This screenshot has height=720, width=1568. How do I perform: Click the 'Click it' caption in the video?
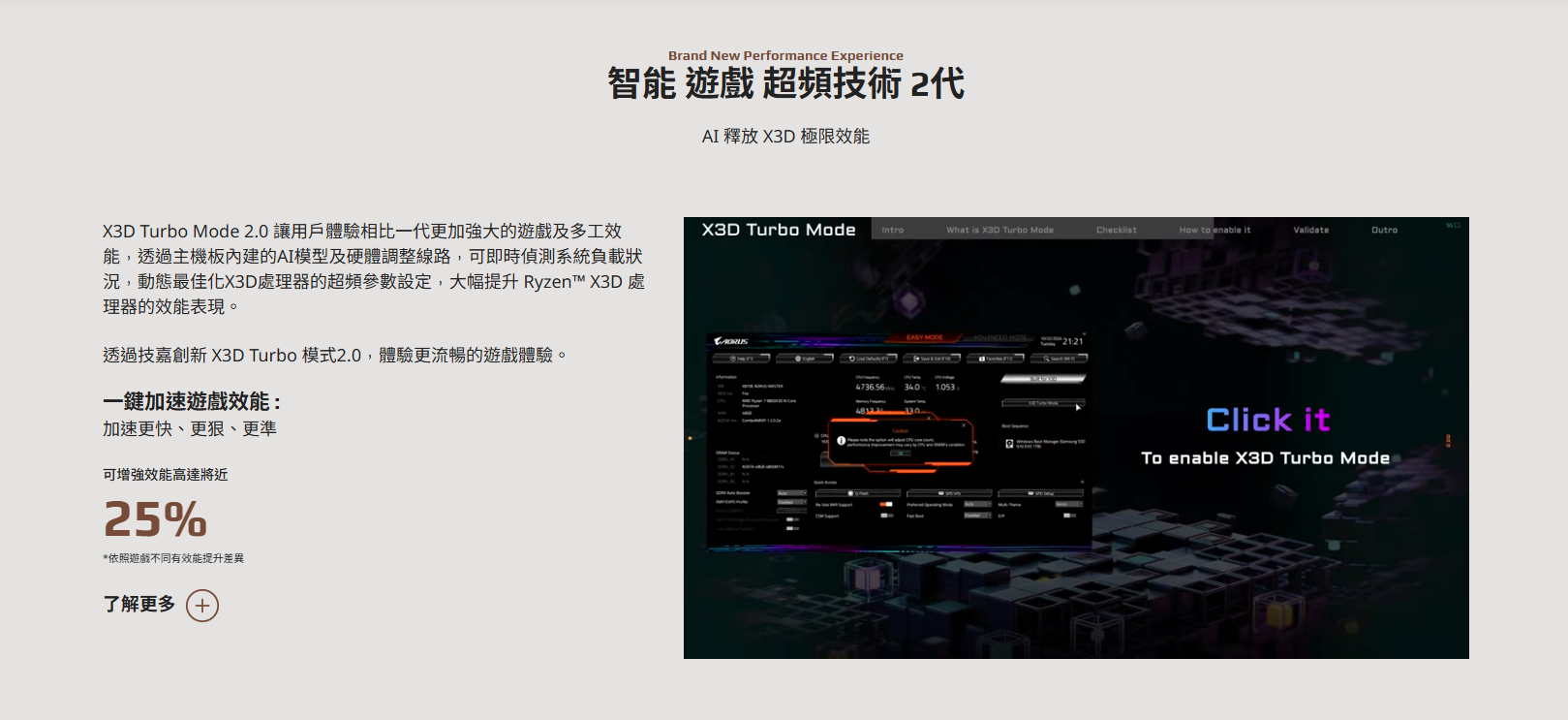[1267, 420]
